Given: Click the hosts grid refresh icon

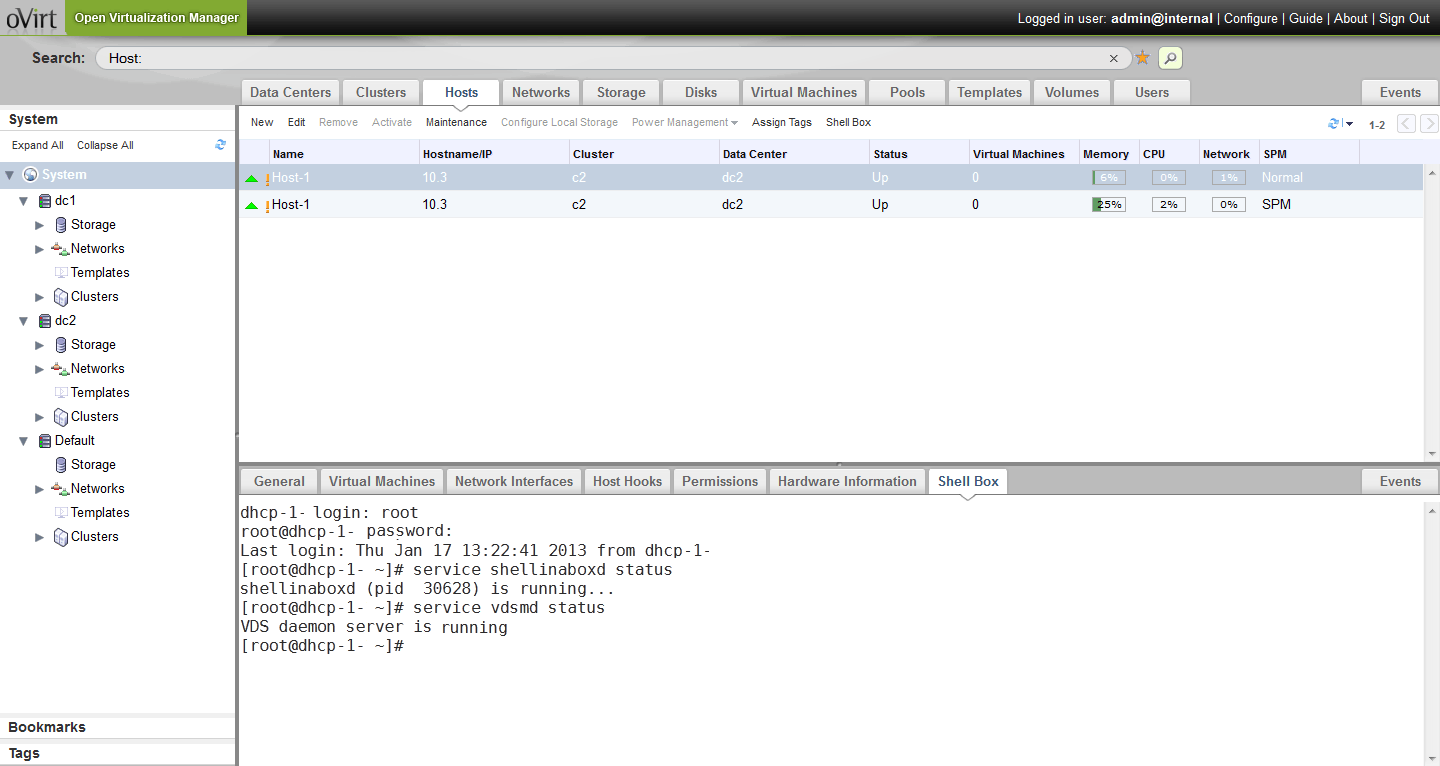Looking at the screenshot, I should coord(1333,124).
